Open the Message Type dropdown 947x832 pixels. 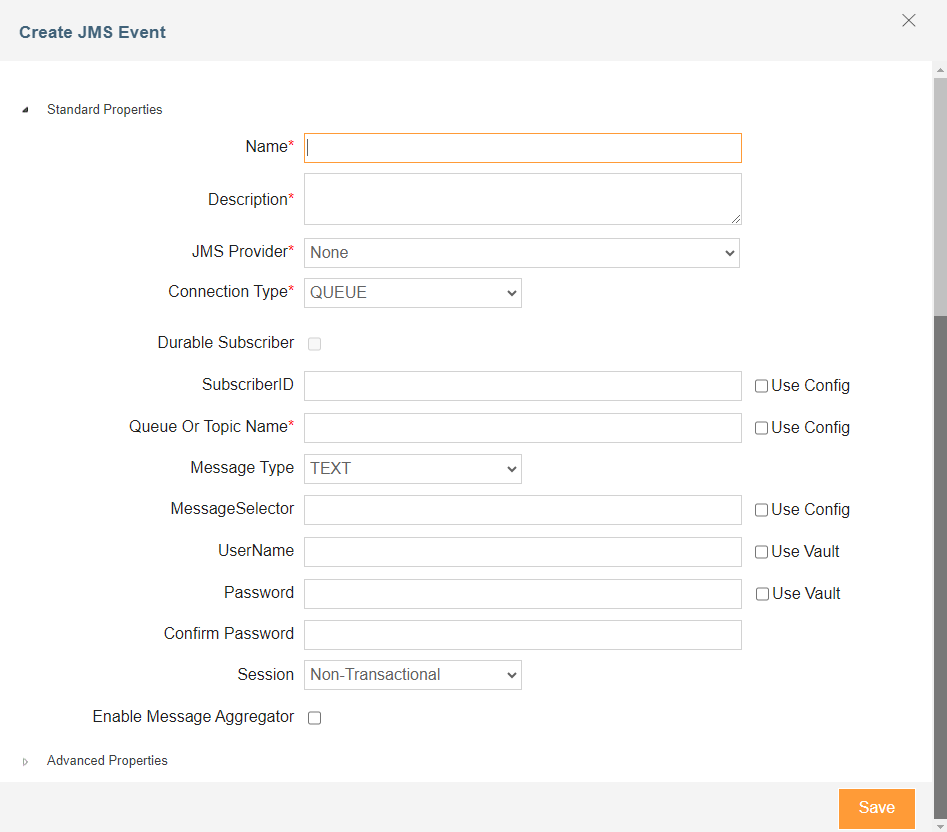tap(412, 469)
